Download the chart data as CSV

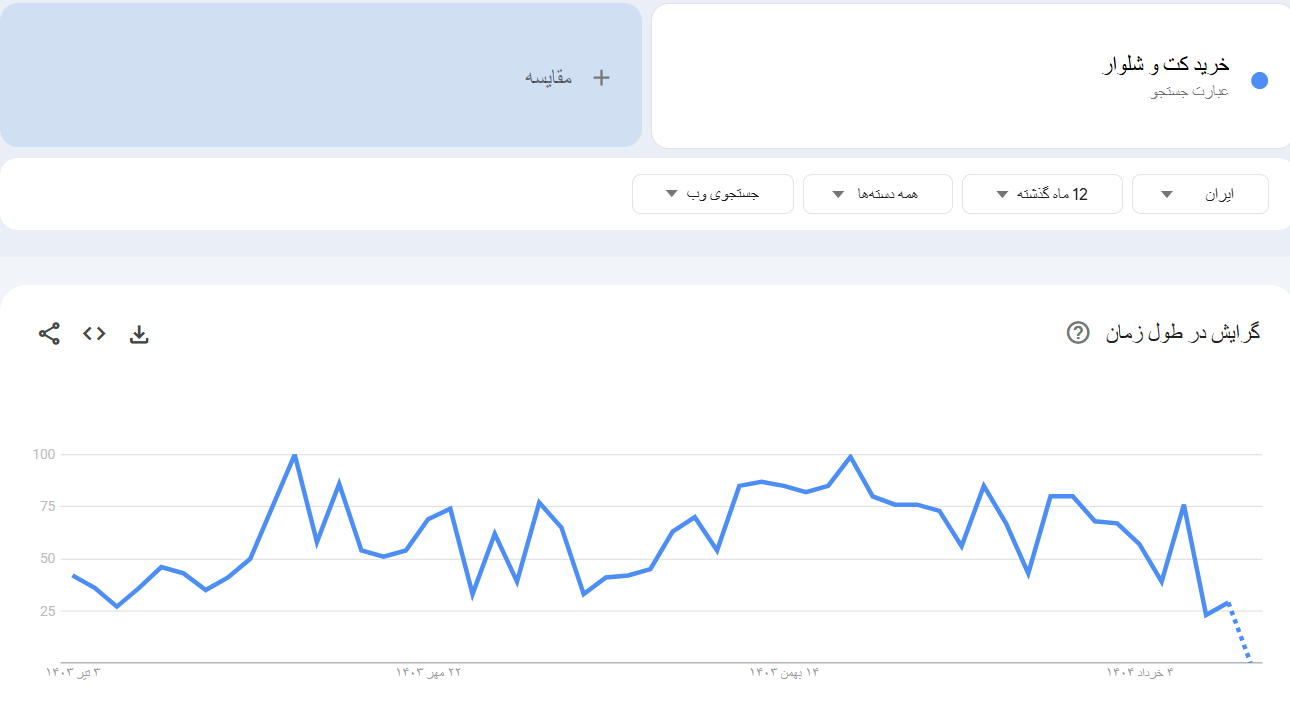click(139, 334)
